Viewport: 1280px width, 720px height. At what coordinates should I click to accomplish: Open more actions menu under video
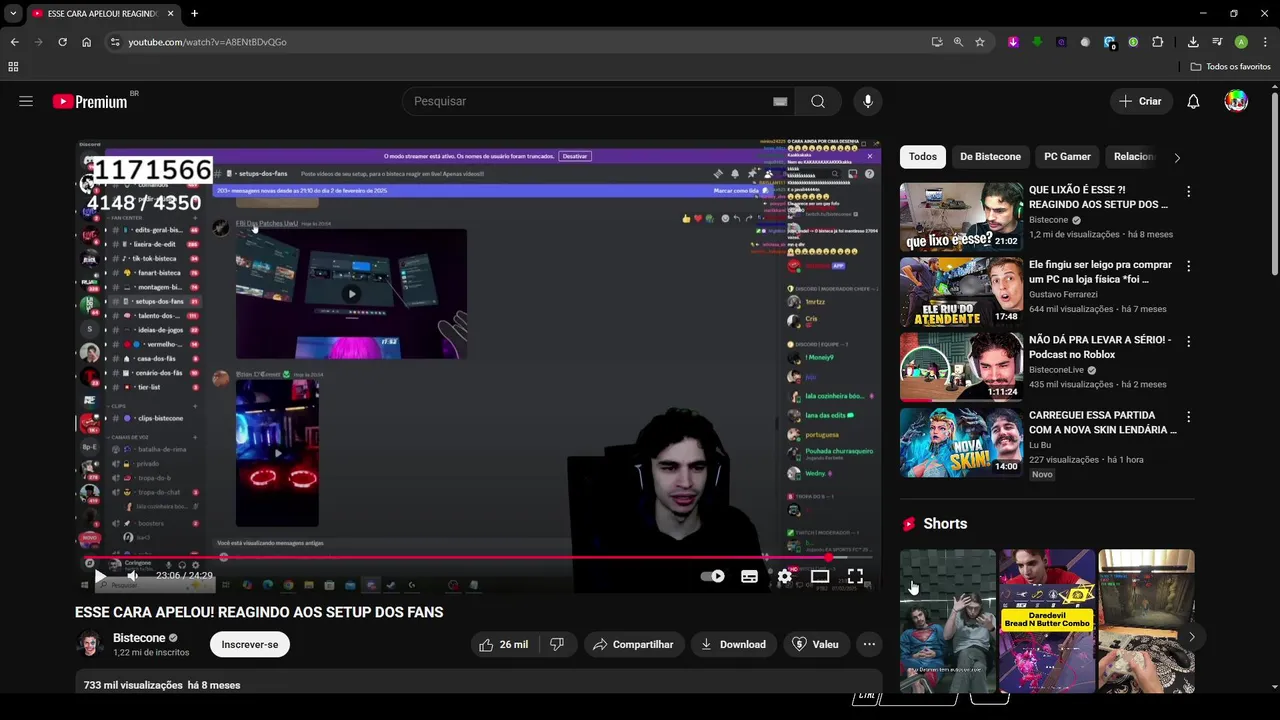coord(869,644)
